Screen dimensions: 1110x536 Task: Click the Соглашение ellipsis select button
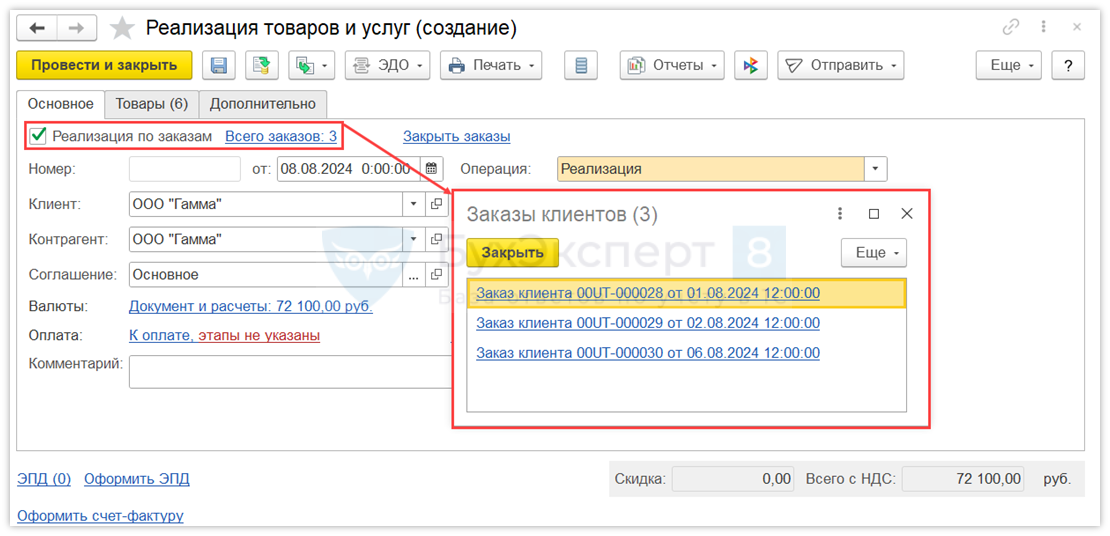(x=414, y=275)
